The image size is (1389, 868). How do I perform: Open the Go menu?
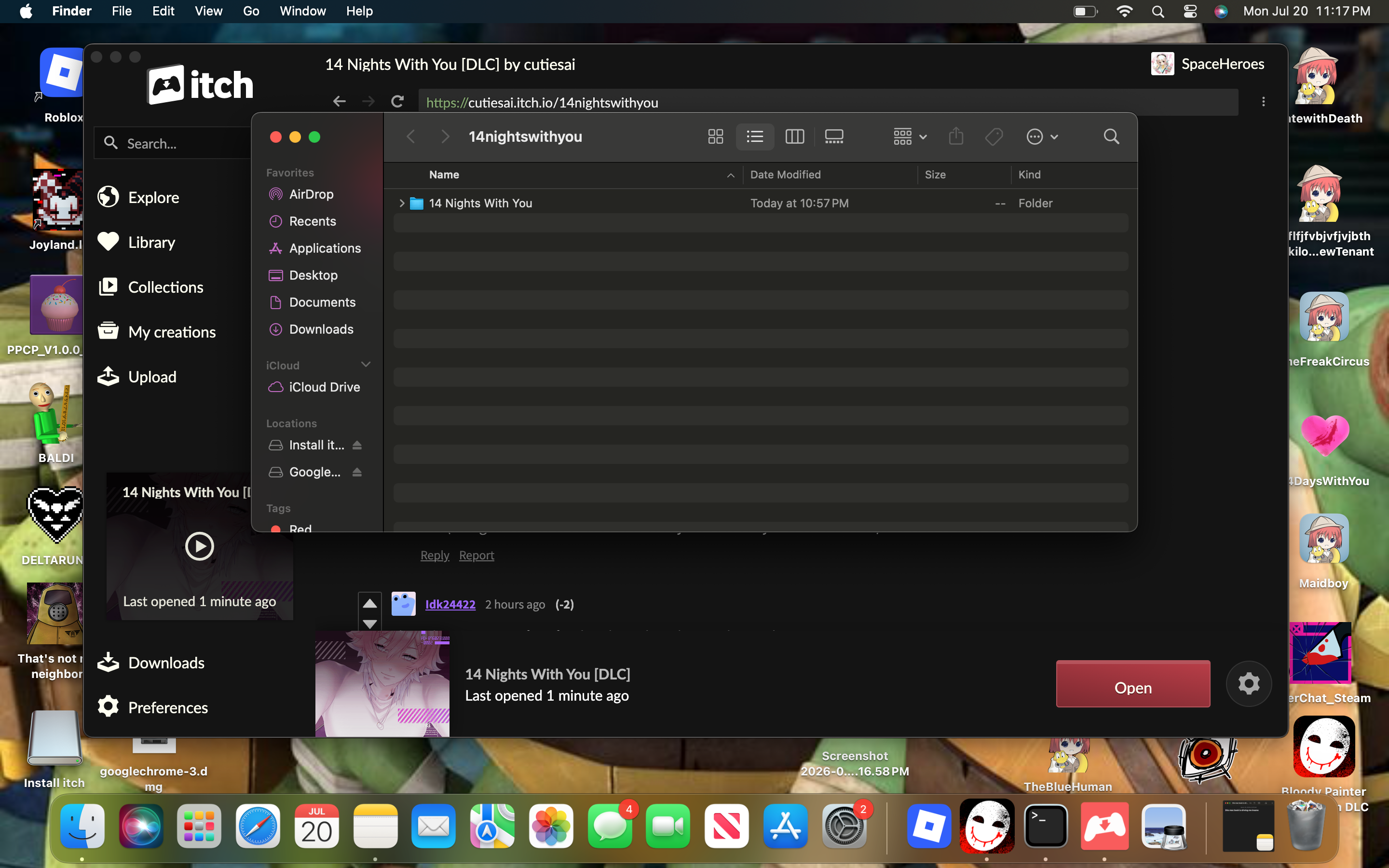point(251,11)
